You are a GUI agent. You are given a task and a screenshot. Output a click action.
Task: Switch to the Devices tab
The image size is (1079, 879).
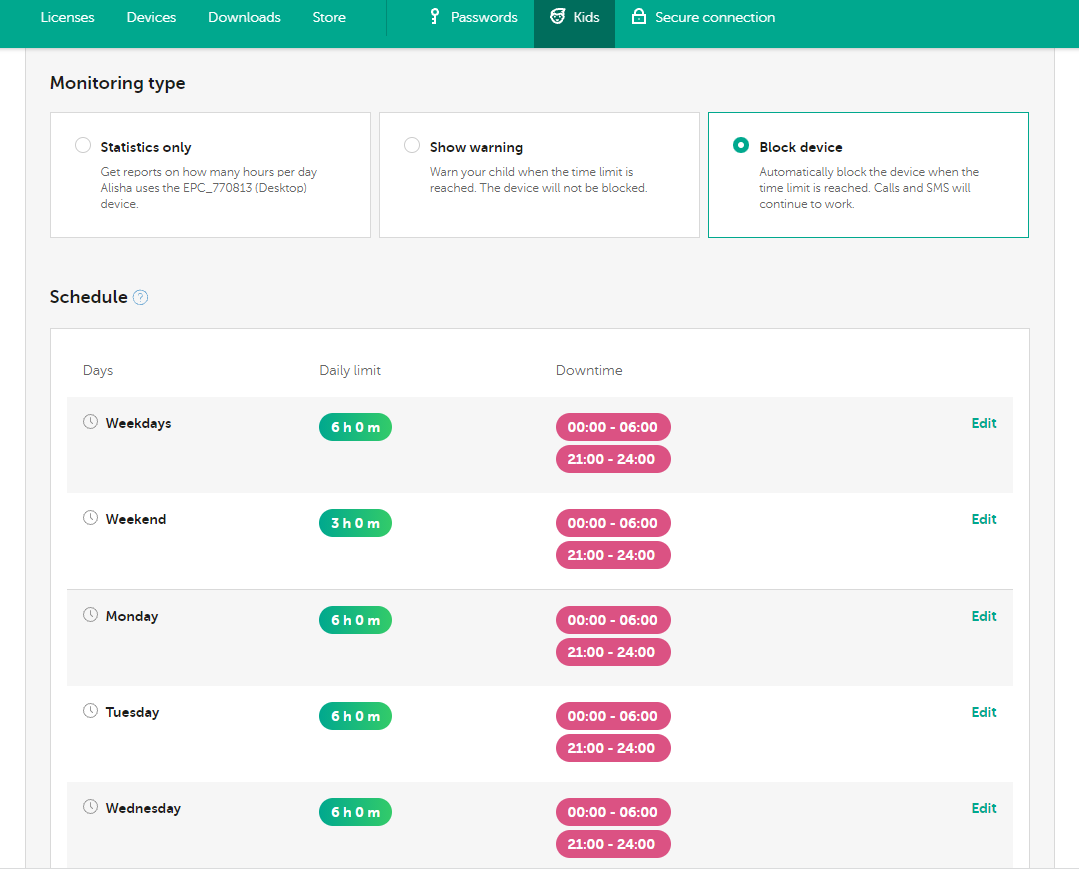tap(151, 17)
